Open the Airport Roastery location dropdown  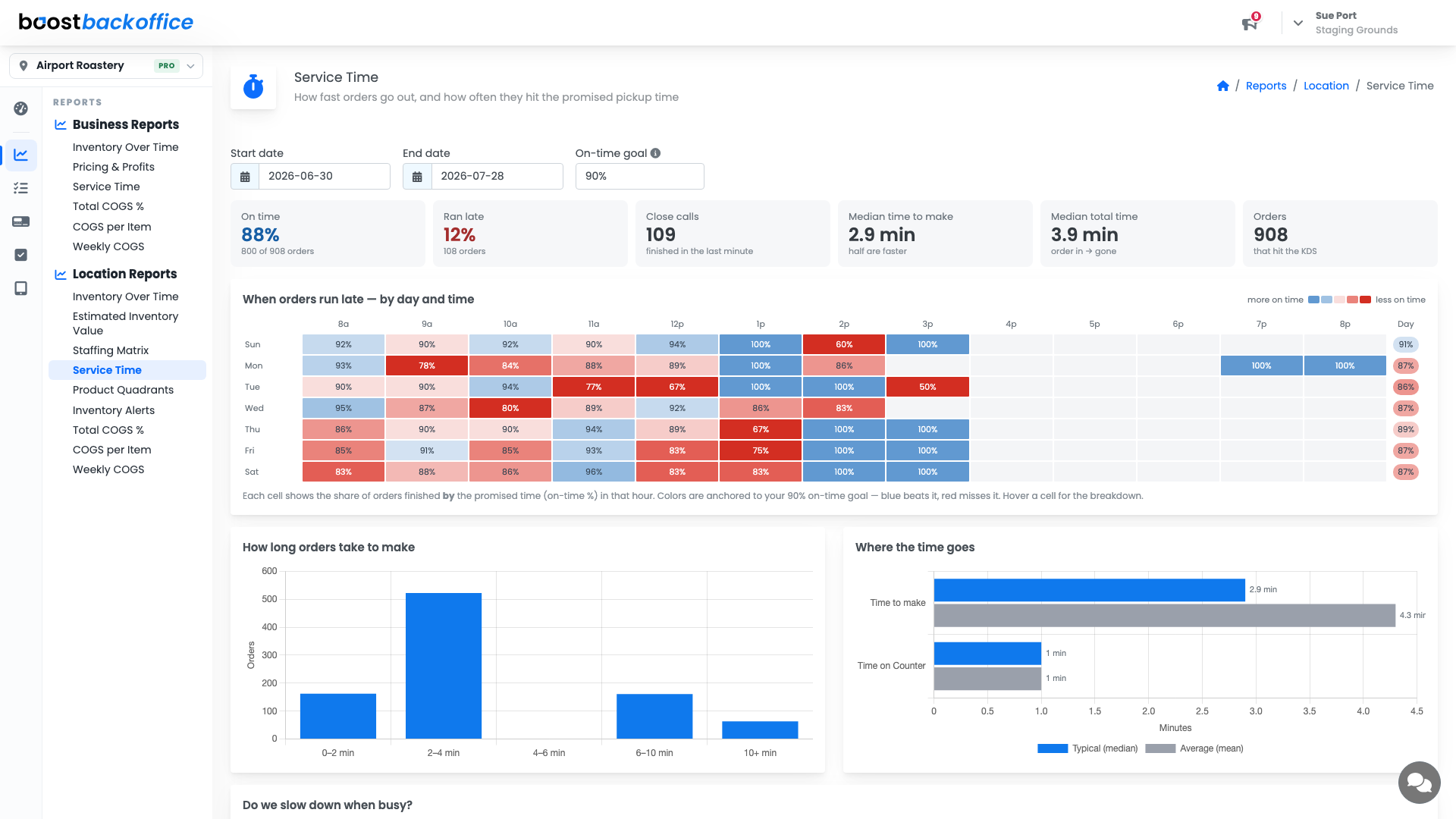(x=106, y=66)
